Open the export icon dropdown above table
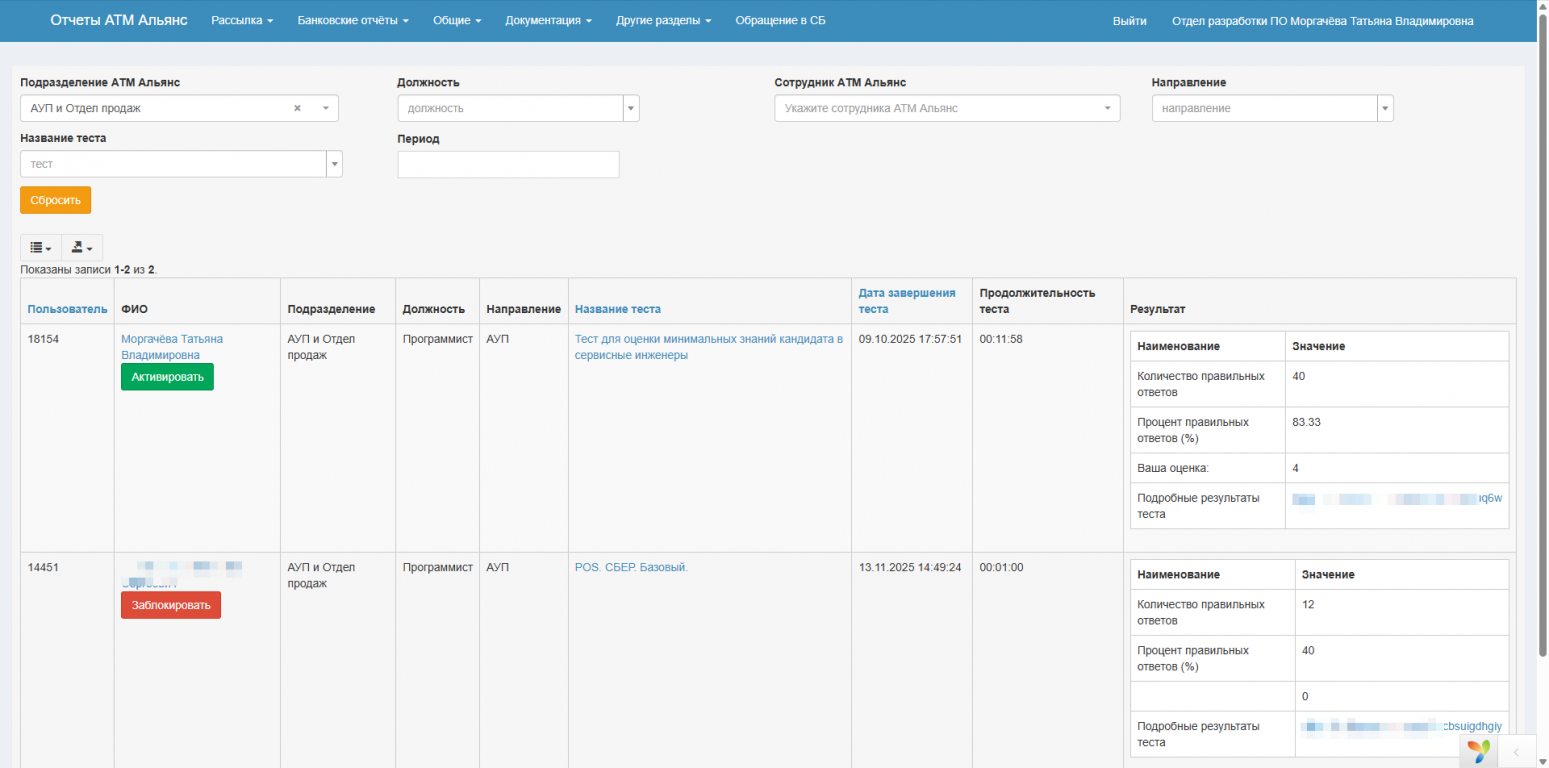The width and height of the screenshot is (1549, 768). coord(82,248)
